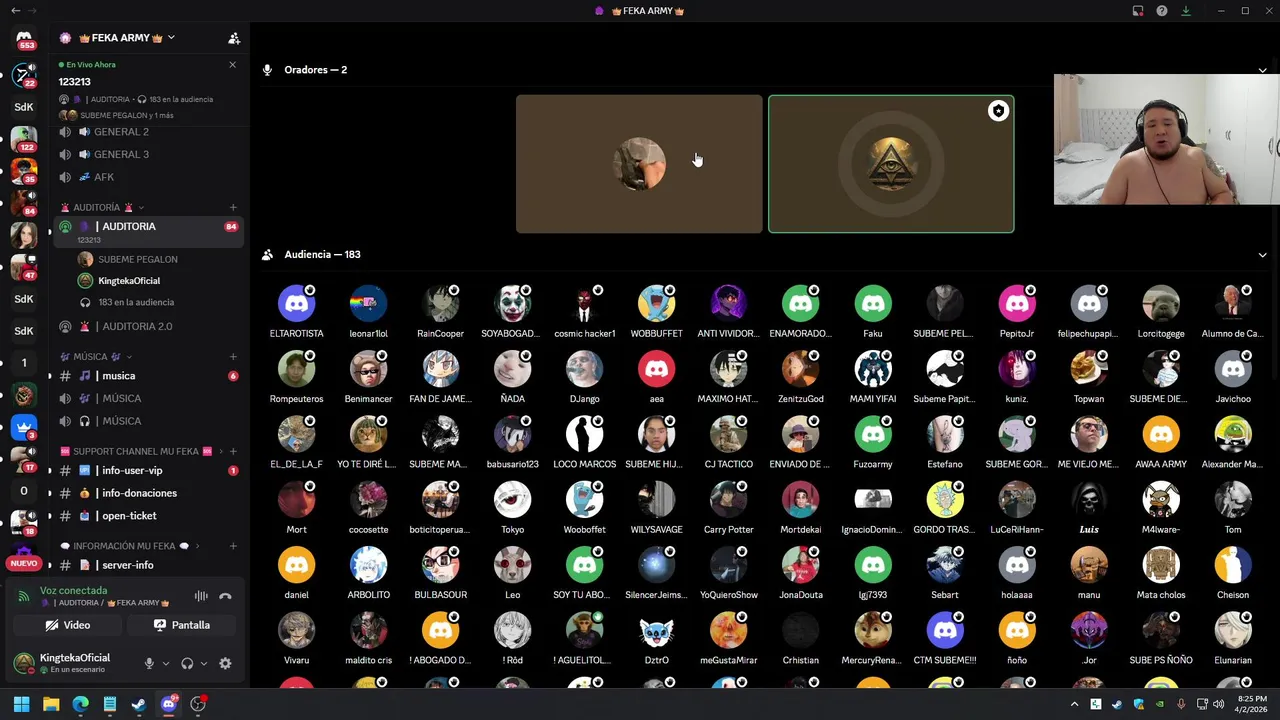Open user settings gear icon

tap(225, 663)
